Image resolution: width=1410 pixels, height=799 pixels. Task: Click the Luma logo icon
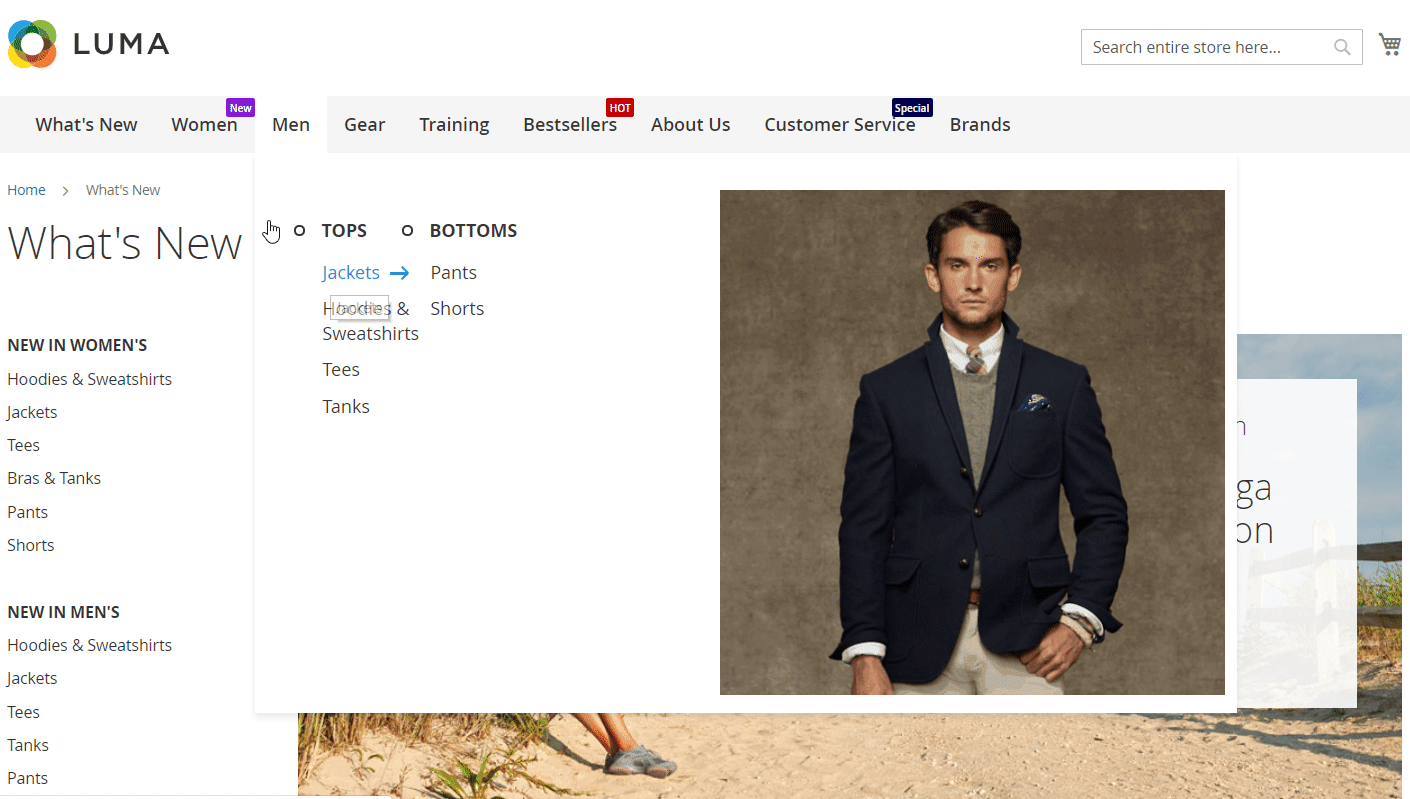click(32, 44)
